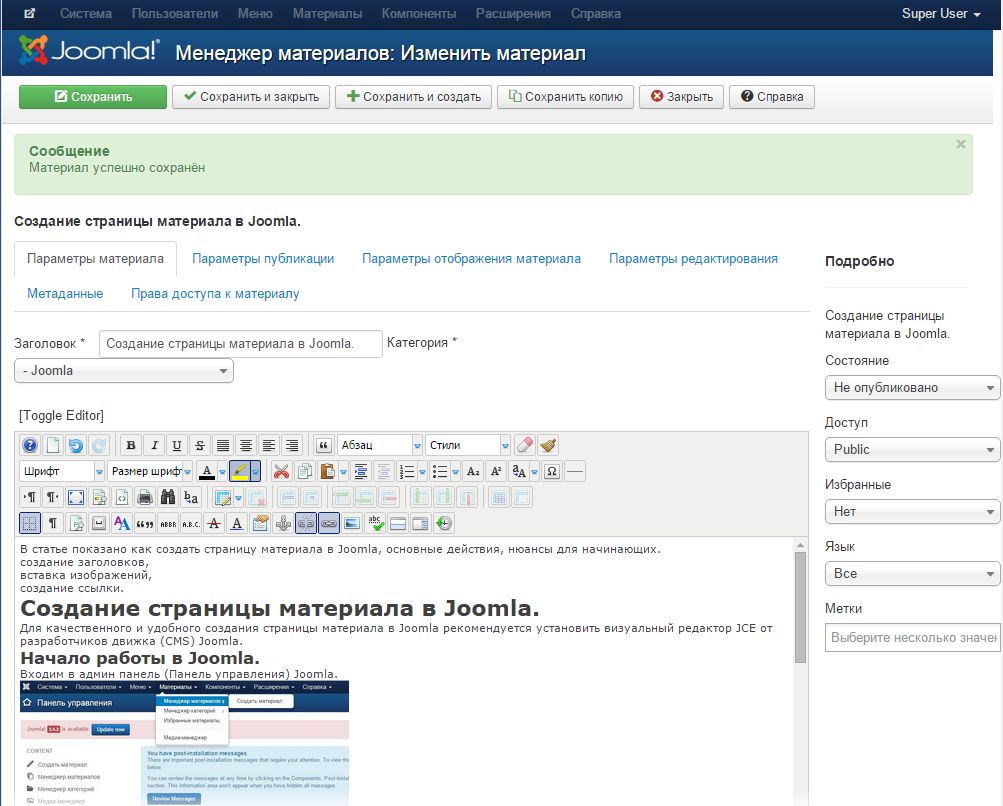Click the scissors Cut icon
1003x806 pixels.
tap(282, 471)
